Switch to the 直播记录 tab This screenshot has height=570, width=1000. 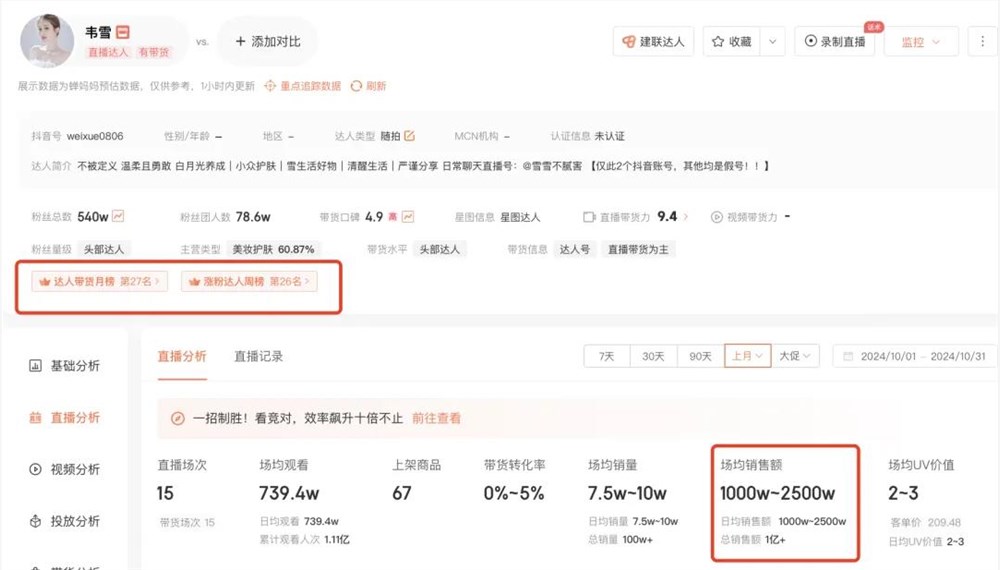(x=258, y=356)
